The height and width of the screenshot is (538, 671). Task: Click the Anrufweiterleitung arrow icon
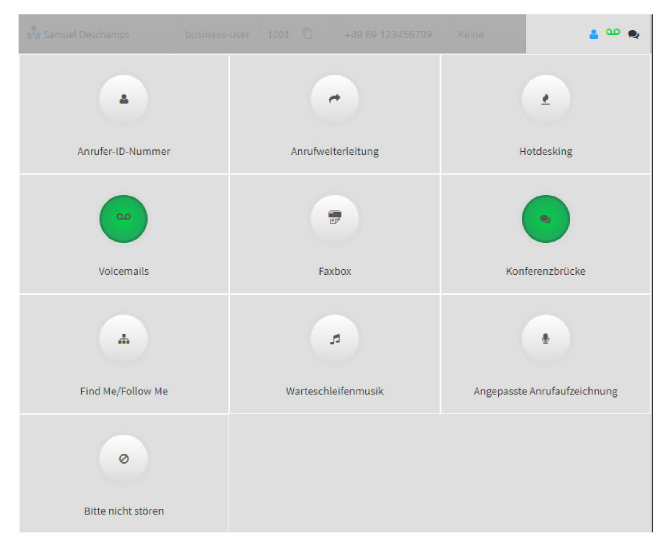tap(334, 99)
